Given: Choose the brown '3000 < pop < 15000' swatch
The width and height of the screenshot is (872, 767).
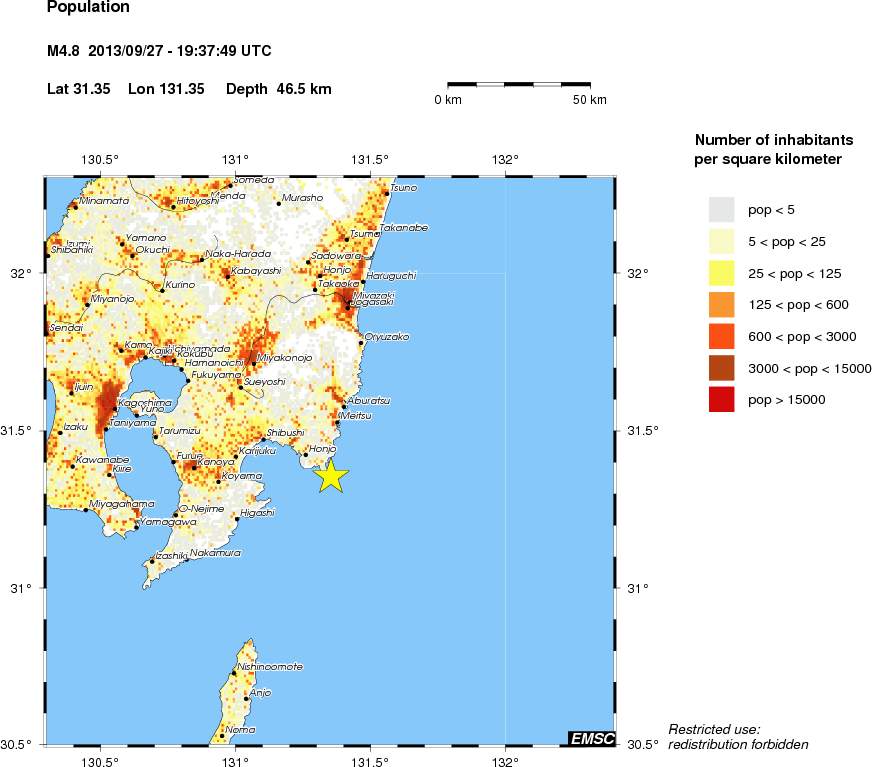Looking at the screenshot, I should point(721,368).
